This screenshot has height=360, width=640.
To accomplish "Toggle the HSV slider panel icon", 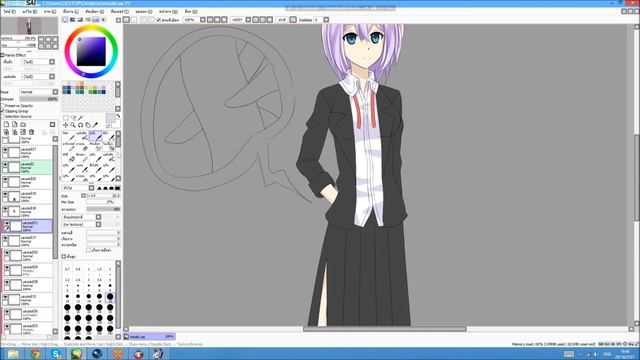I will click(x=80, y=20).
